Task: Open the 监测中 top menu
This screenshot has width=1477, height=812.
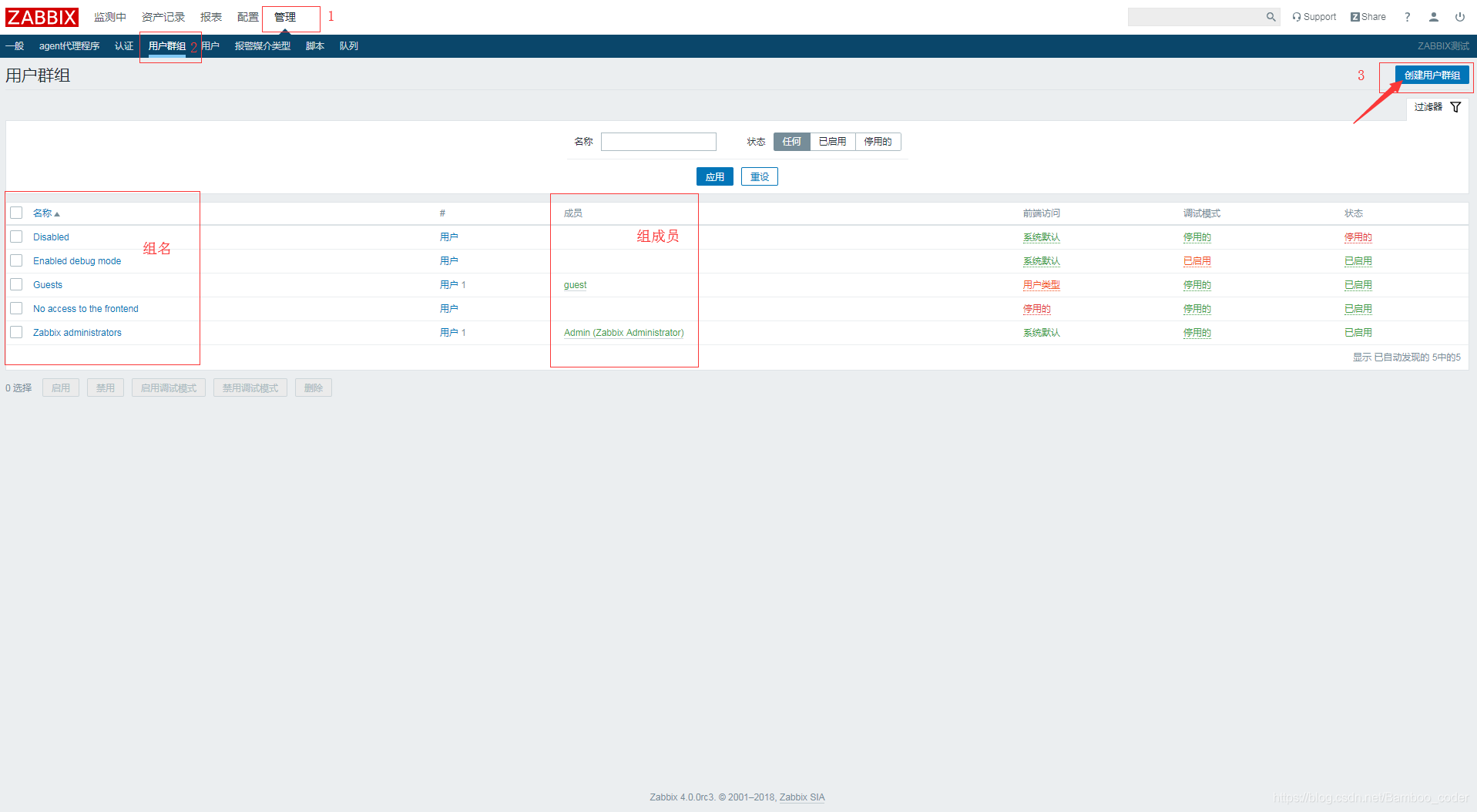Action: (x=110, y=17)
